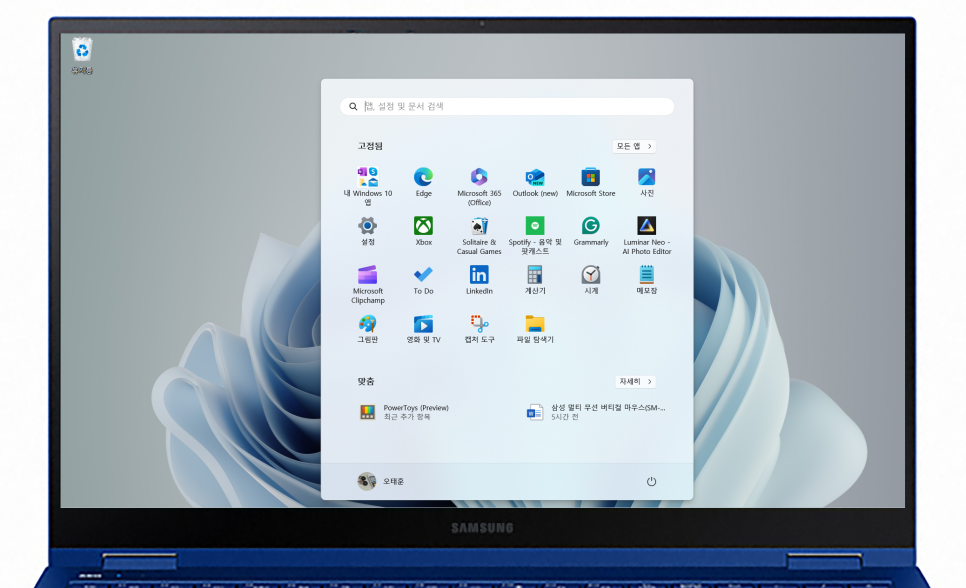Open Solitaire & Casual Games
This screenshot has width=966, height=588.
[x=479, y=235]
